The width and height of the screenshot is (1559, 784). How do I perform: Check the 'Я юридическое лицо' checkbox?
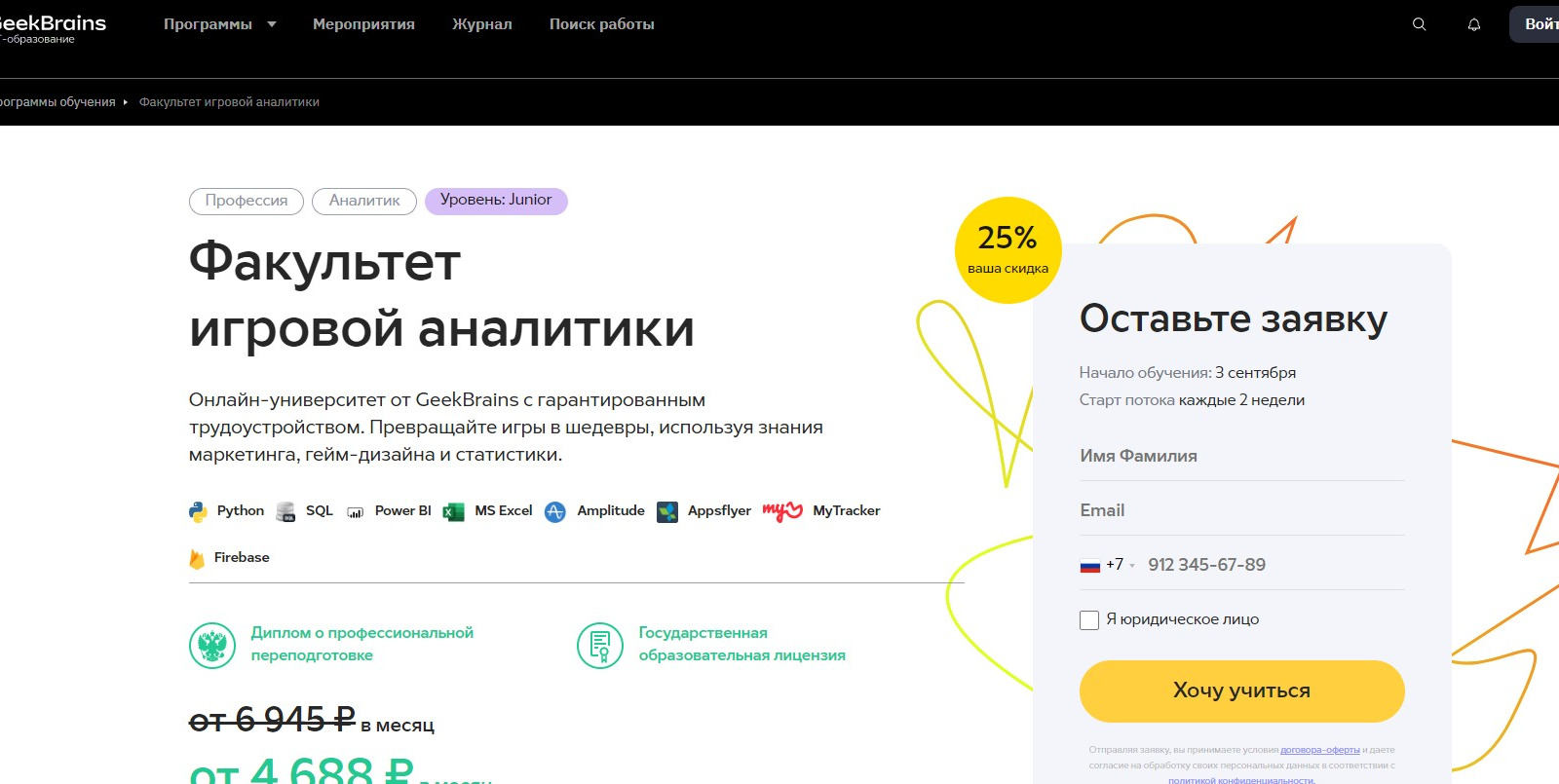[x=1089, y=620]
